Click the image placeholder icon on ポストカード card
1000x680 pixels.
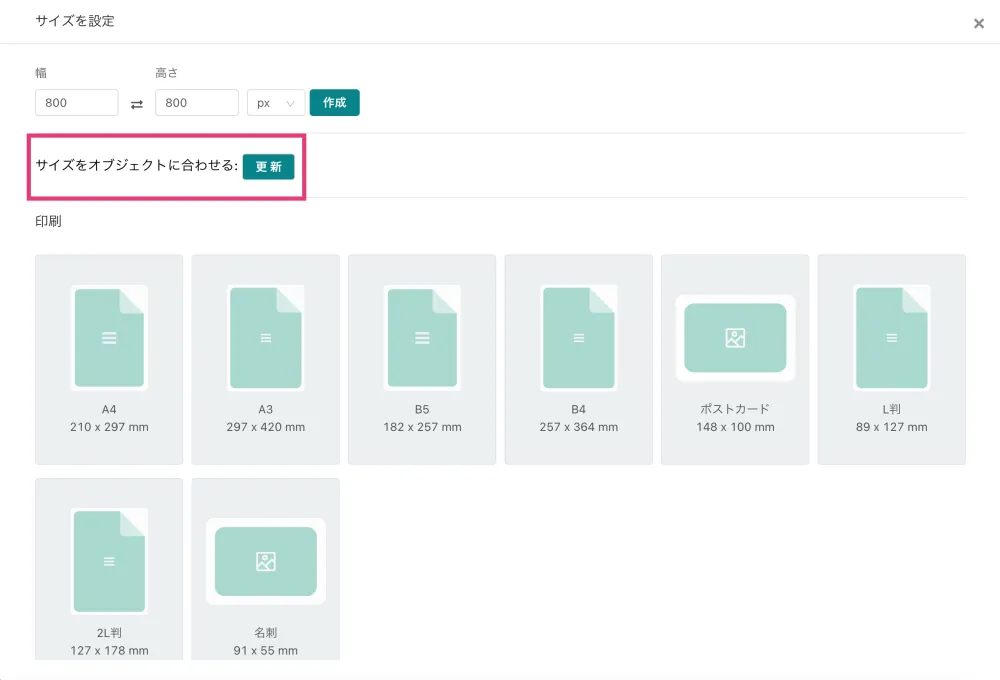(735, 338)
